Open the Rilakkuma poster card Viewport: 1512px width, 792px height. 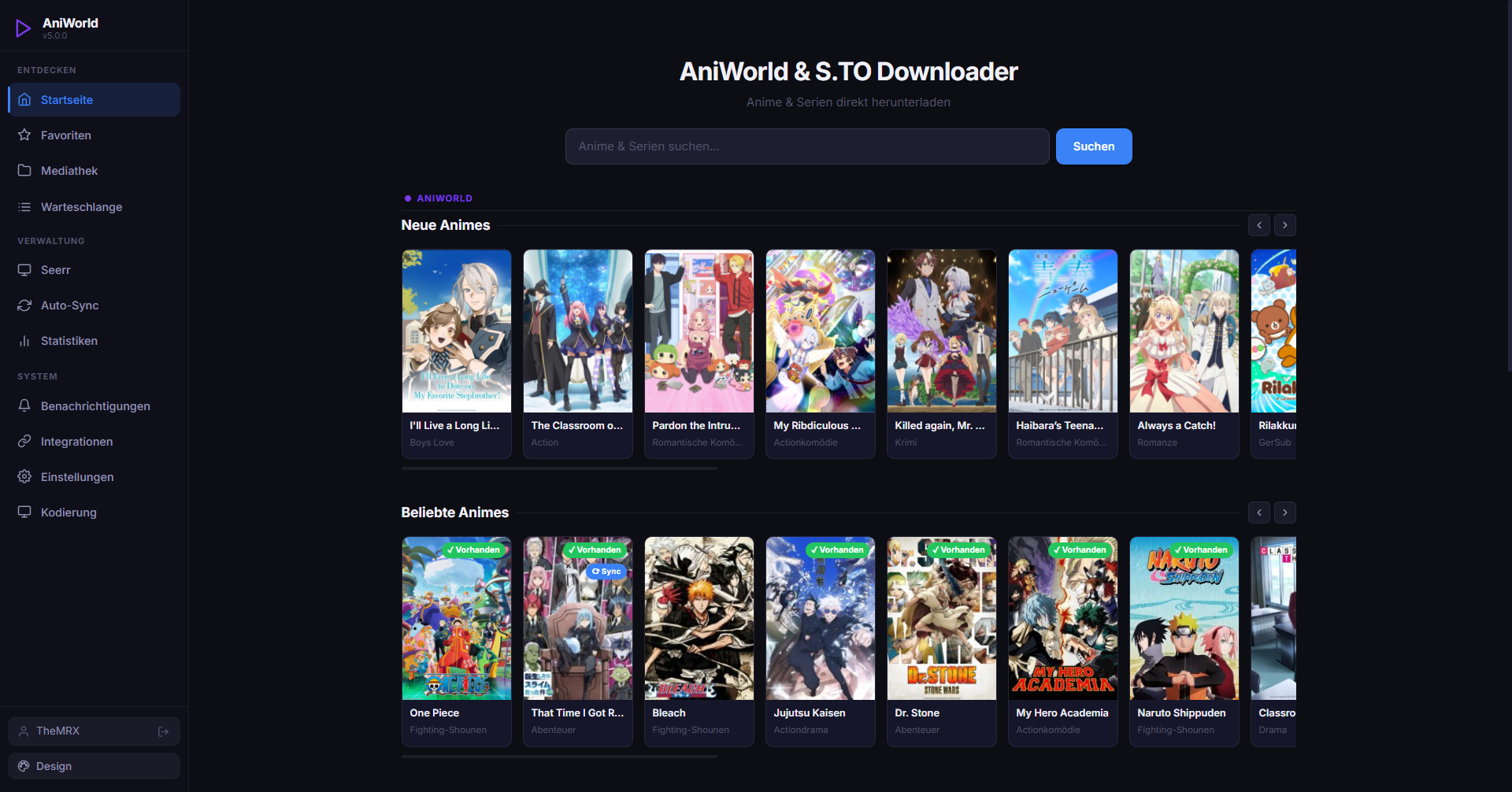[1273, 331]
